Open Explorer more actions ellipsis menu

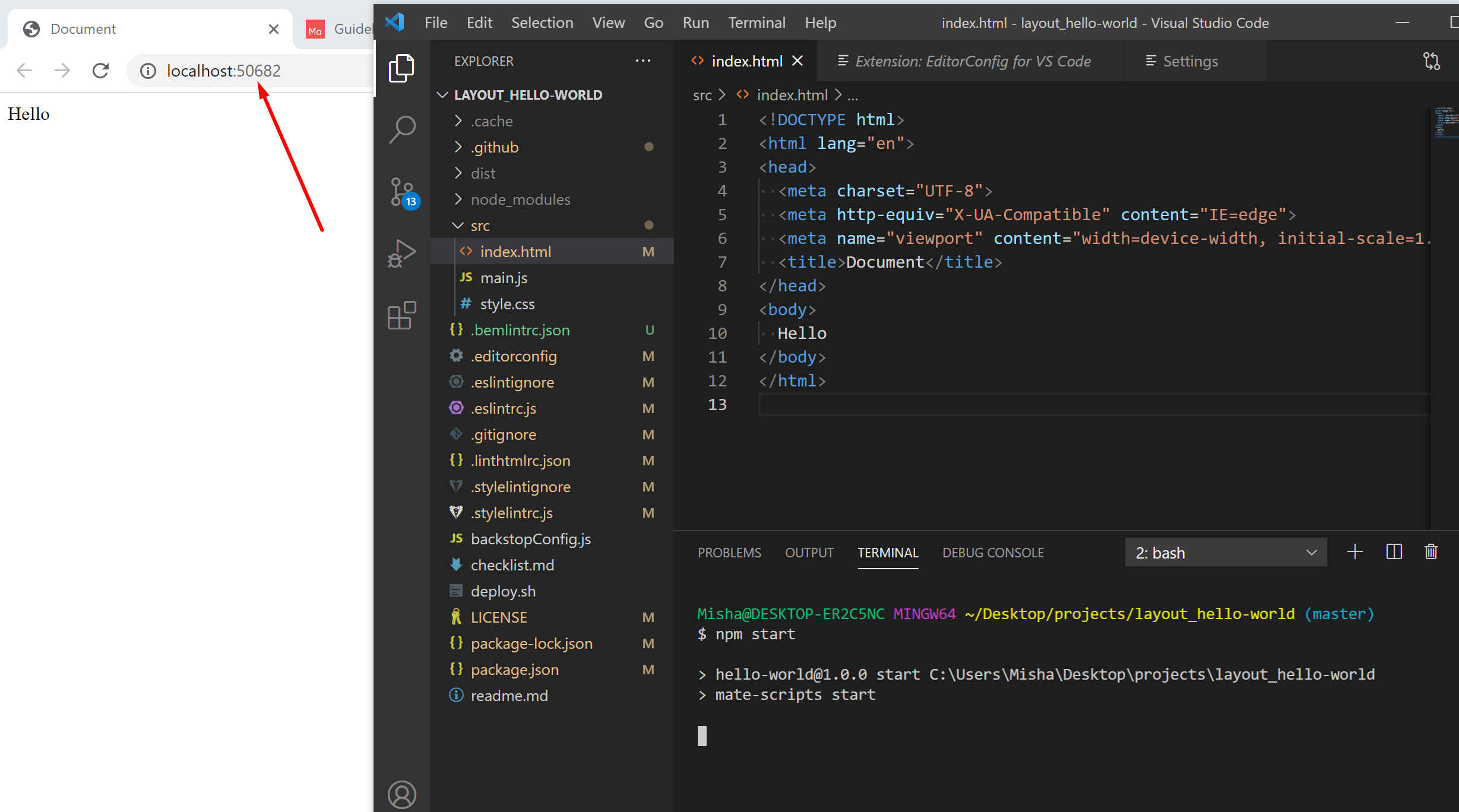pos(643,61)
